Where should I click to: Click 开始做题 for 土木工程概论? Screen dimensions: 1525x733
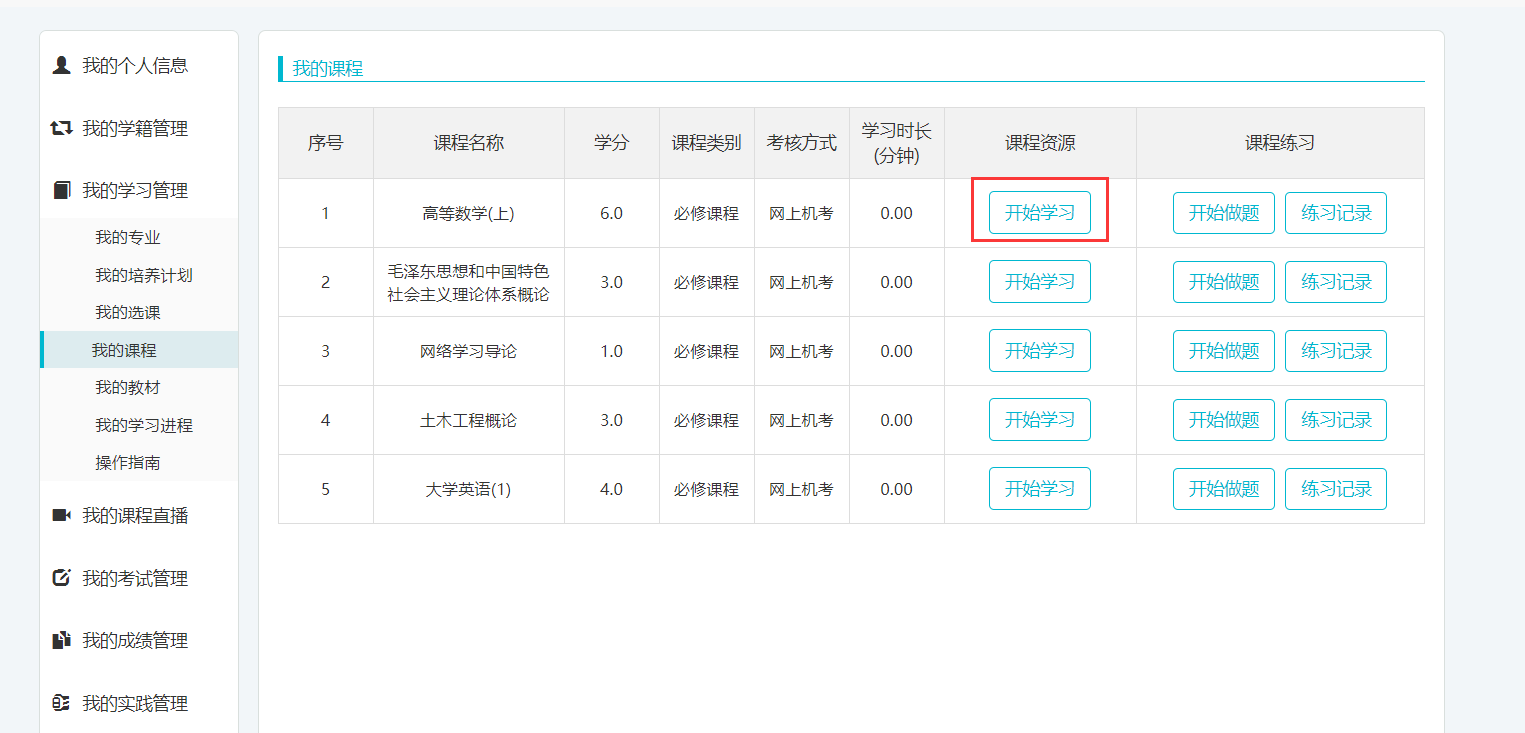pyautogui.click(x=1224, y=420)
